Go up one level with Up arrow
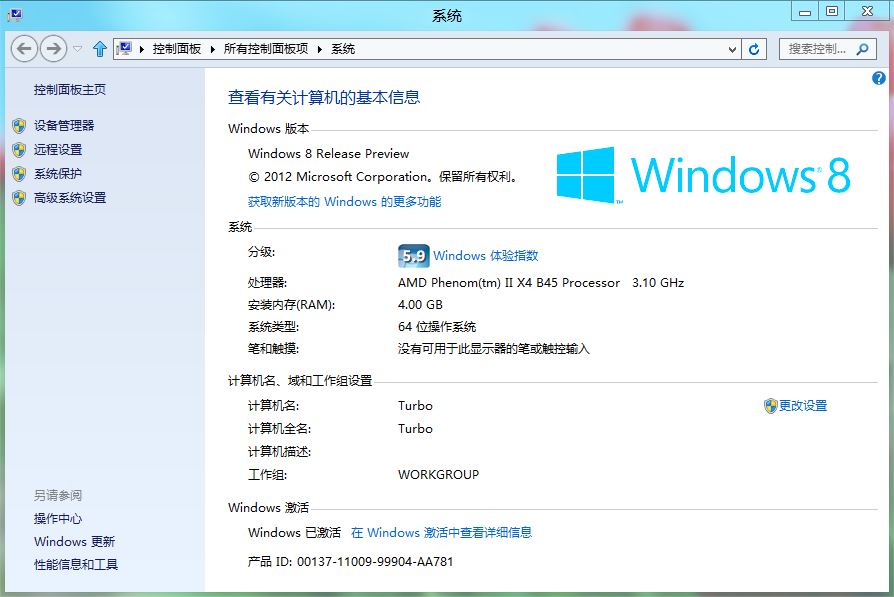The image size is (894, 597). click(x=100, y=49)
